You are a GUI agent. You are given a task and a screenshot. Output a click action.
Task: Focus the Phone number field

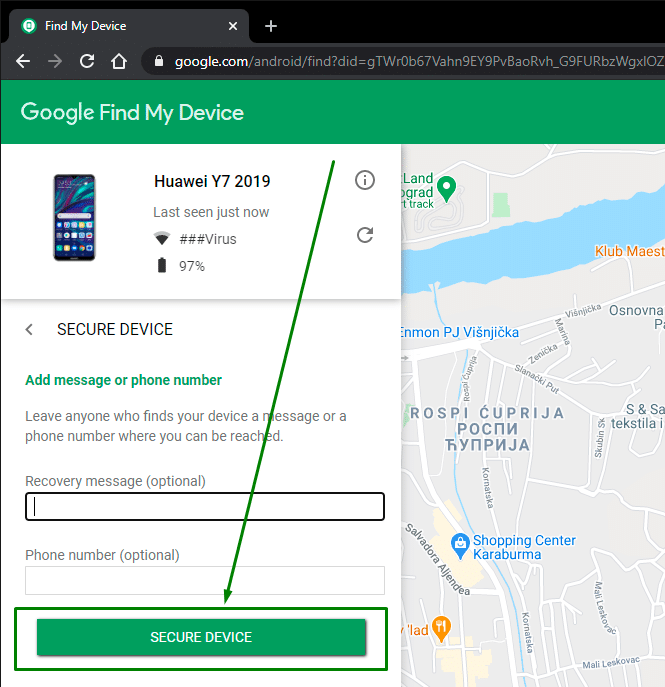click(x=205, y=580)
